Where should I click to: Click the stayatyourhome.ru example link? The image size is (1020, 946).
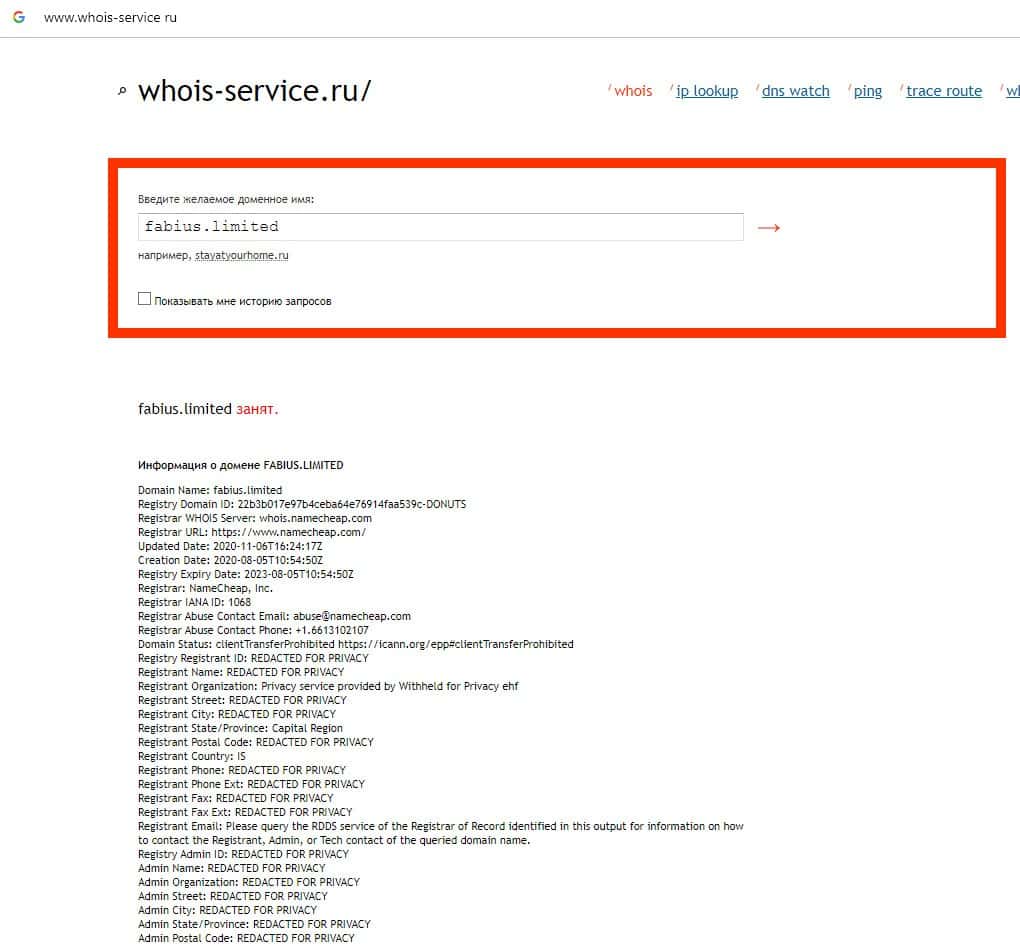241,256
